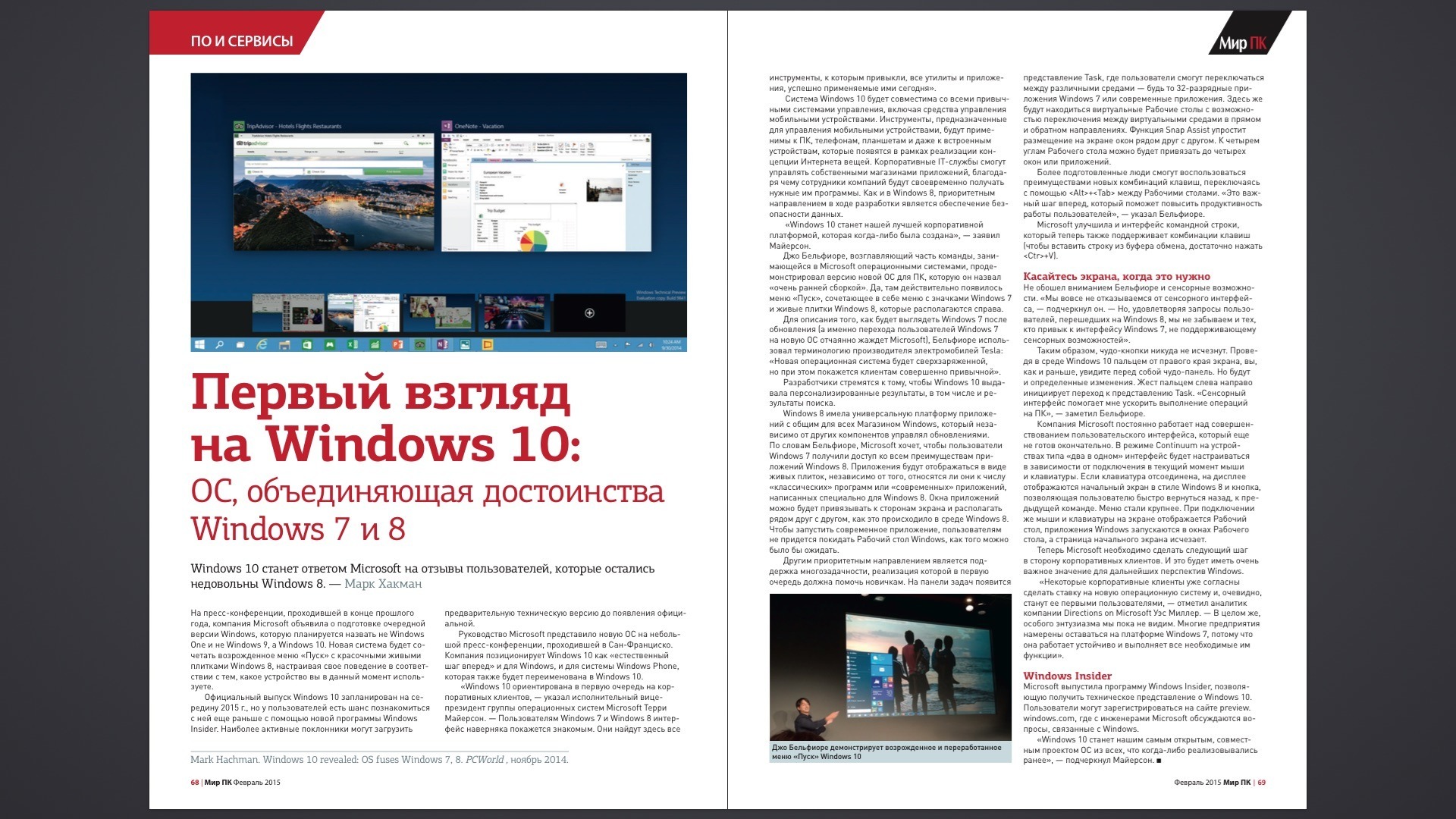1456x819 pixels.
Task: Click the lead paragraph starting 'Windows 10 станет ответом Microsoft'
Action: point(422,576)
